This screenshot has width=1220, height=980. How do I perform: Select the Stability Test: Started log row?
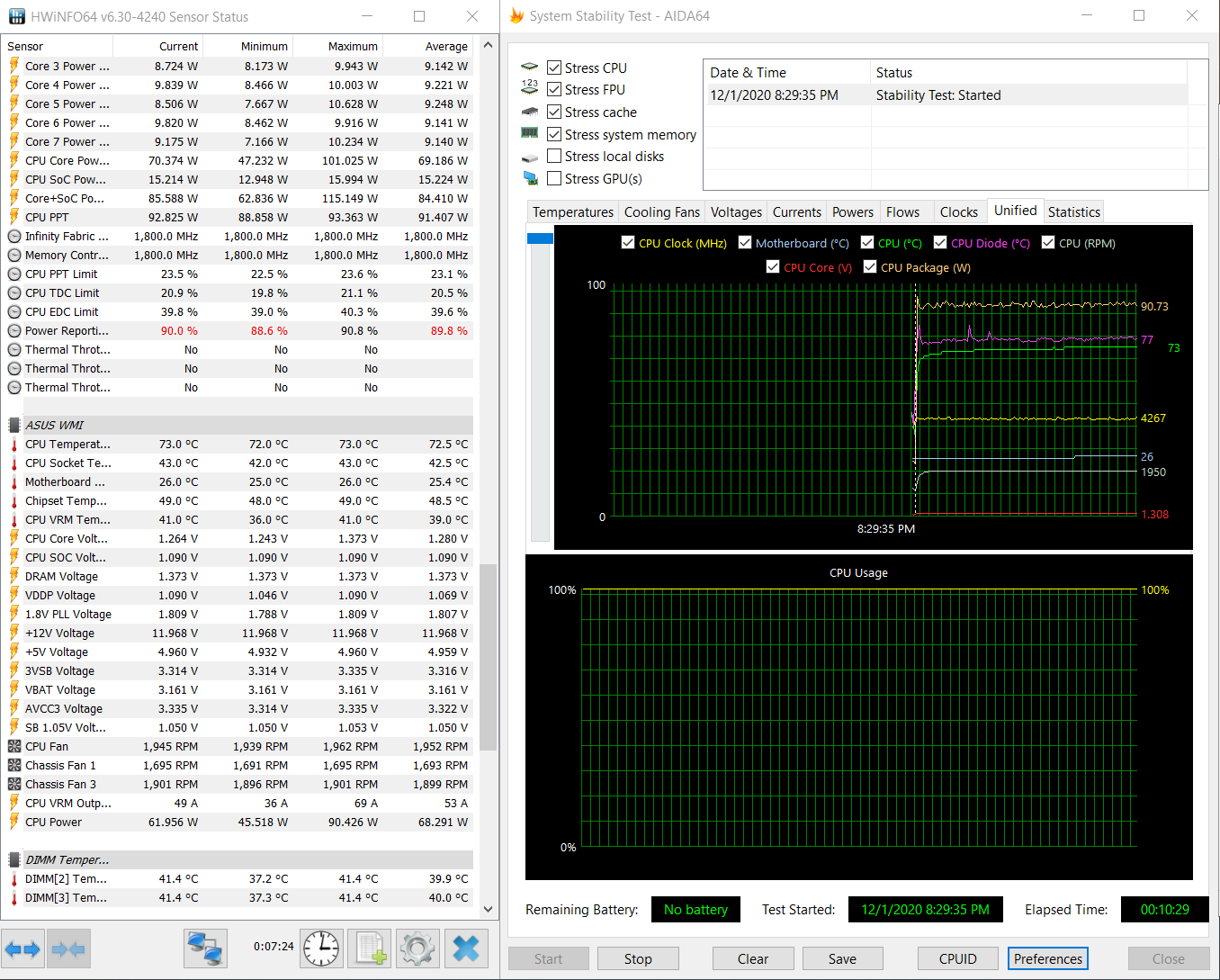pos(947,95)
